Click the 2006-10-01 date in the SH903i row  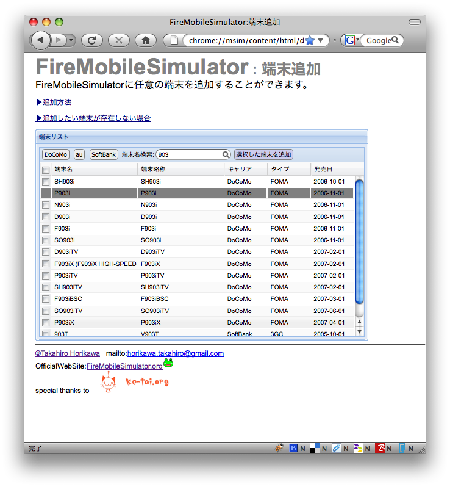pyautogui.click(x=329, y=182)
